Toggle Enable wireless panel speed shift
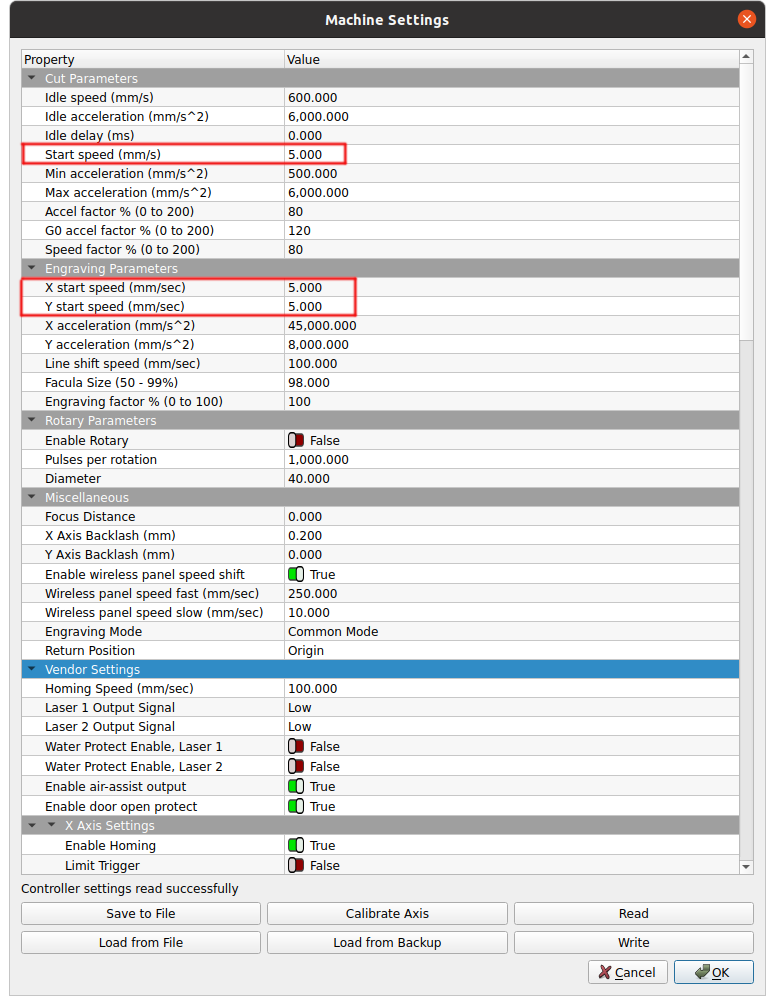Screen dimensions: 775x1005 [x=296, y=575]
